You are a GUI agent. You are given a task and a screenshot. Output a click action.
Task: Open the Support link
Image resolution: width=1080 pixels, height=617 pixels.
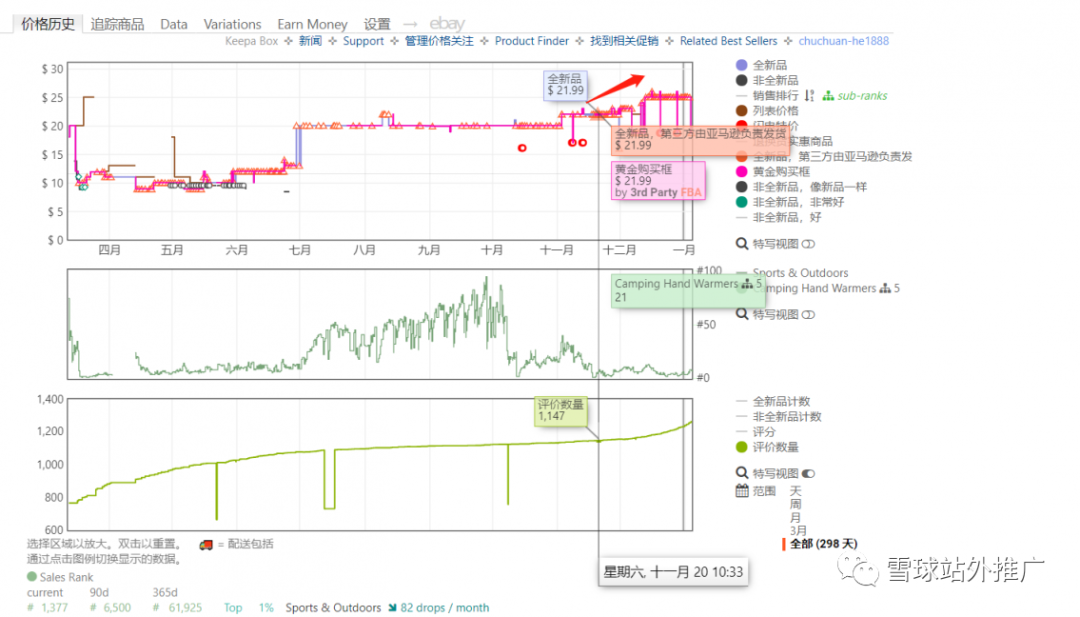pos(363,41)
